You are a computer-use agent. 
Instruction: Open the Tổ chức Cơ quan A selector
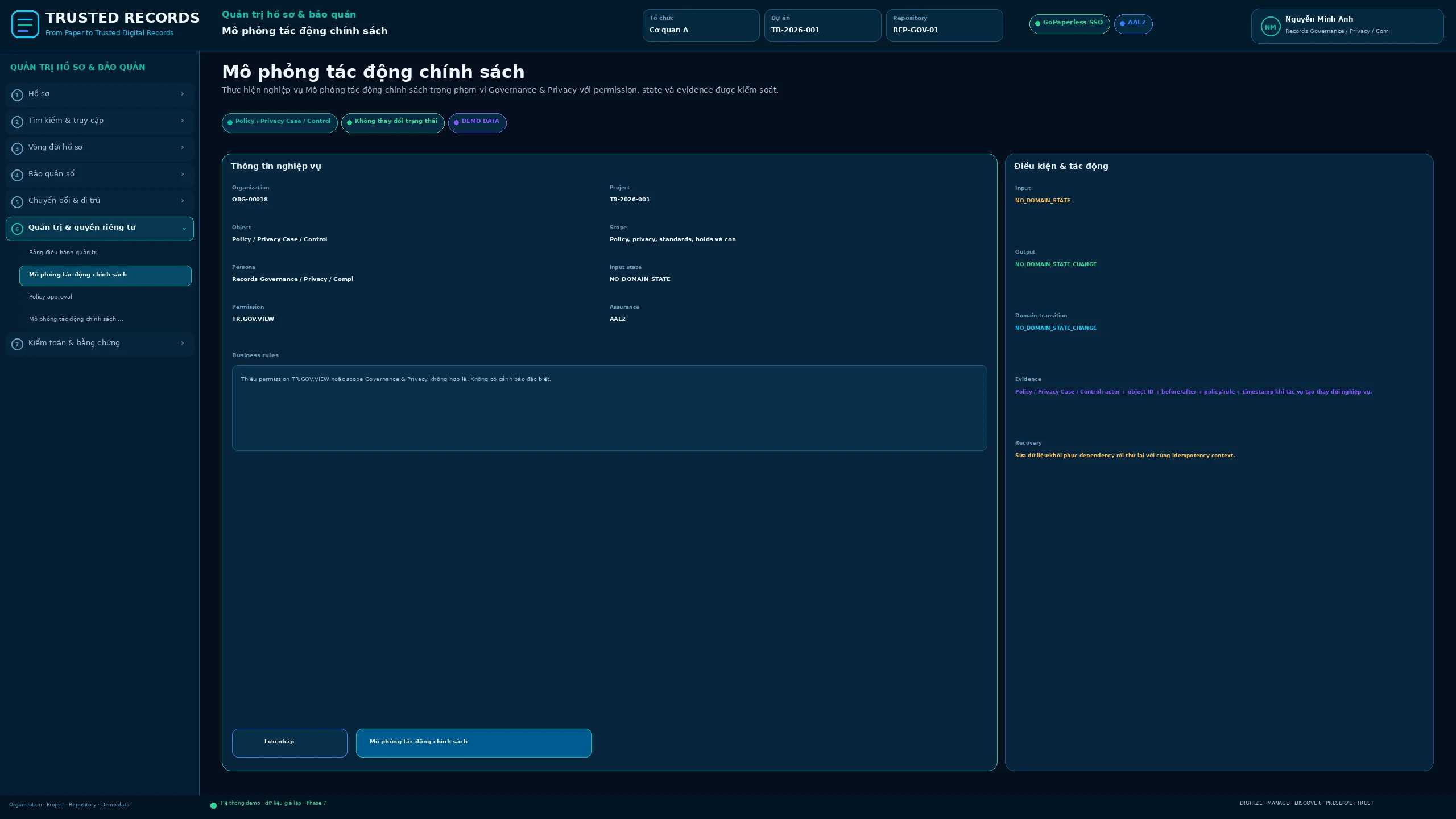701,25
